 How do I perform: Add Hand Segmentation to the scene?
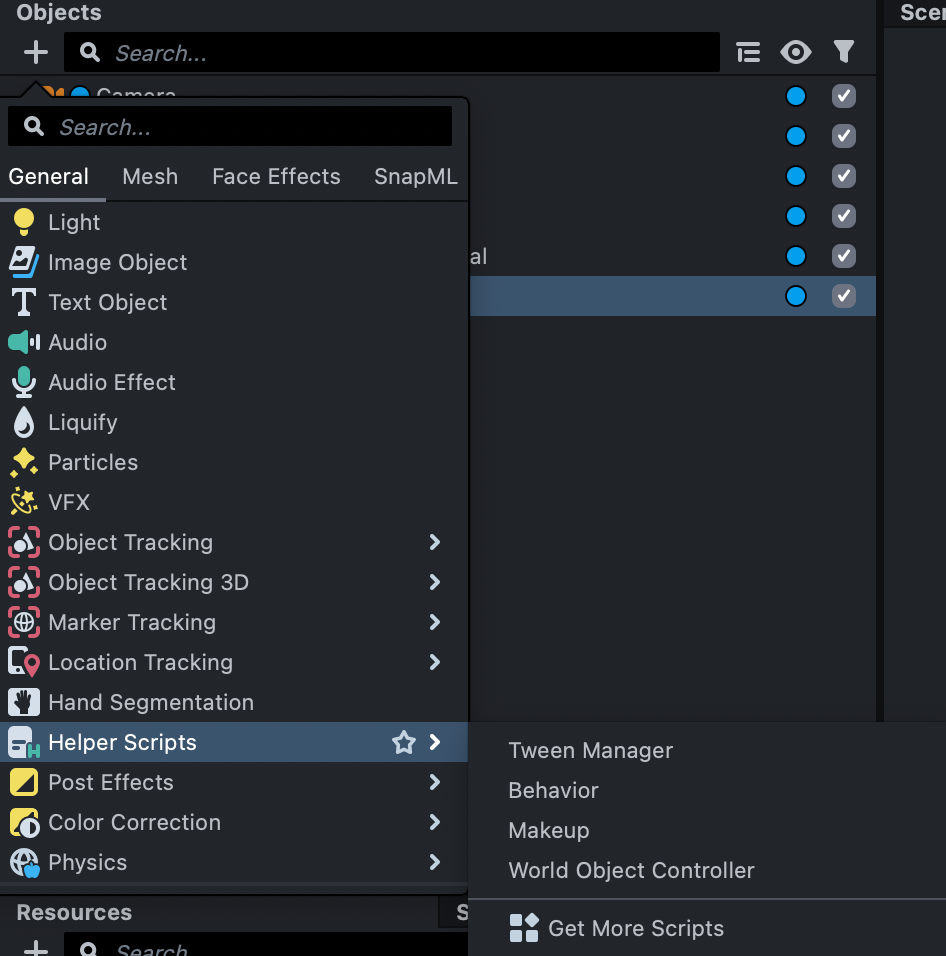pos(150,702)
